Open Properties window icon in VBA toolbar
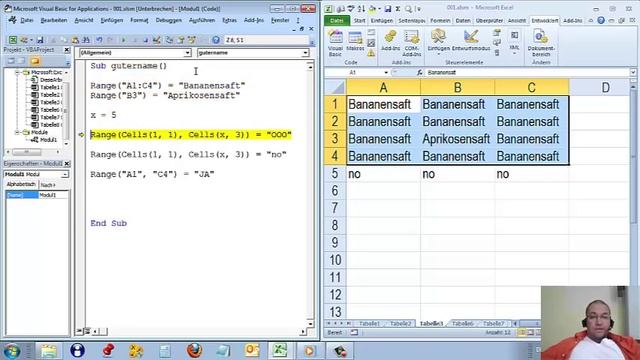Screen dimensions: 640x360 click(x=180, y=40)
